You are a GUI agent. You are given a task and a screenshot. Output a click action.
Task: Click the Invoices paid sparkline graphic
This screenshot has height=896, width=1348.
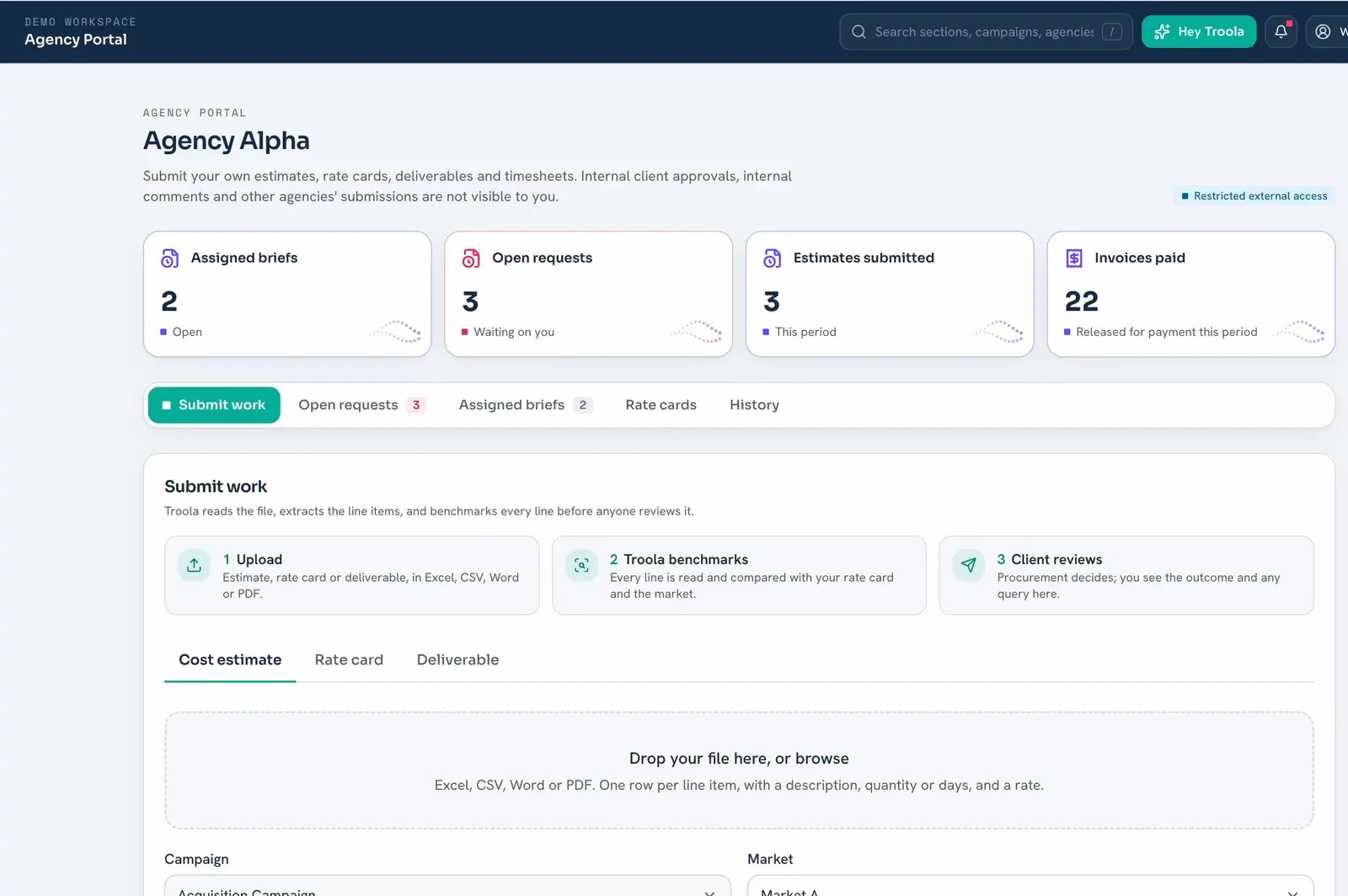click(1297, 331)
